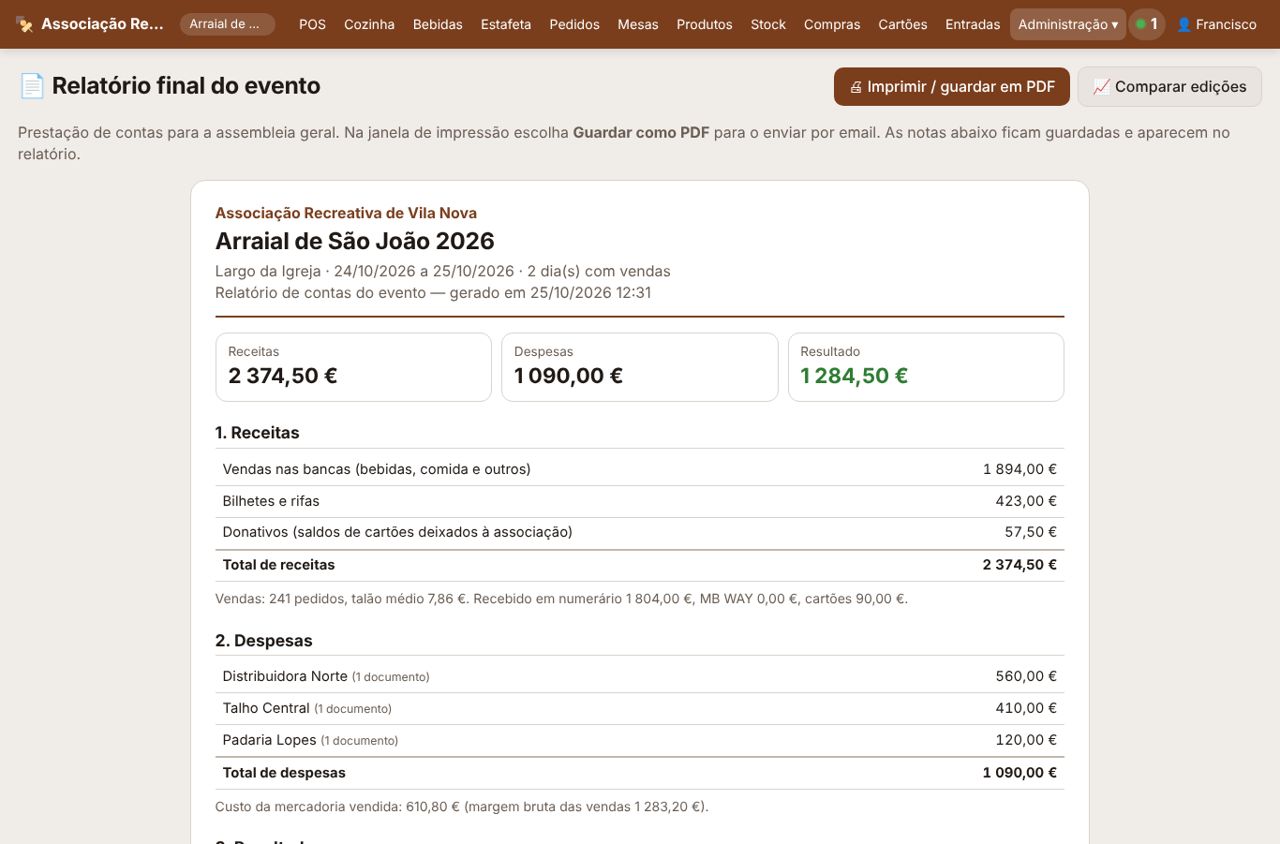Click the 560,00 € amount
Image resolution: width=1280 pixels, height=844 pixels.
click(1026, 676)
